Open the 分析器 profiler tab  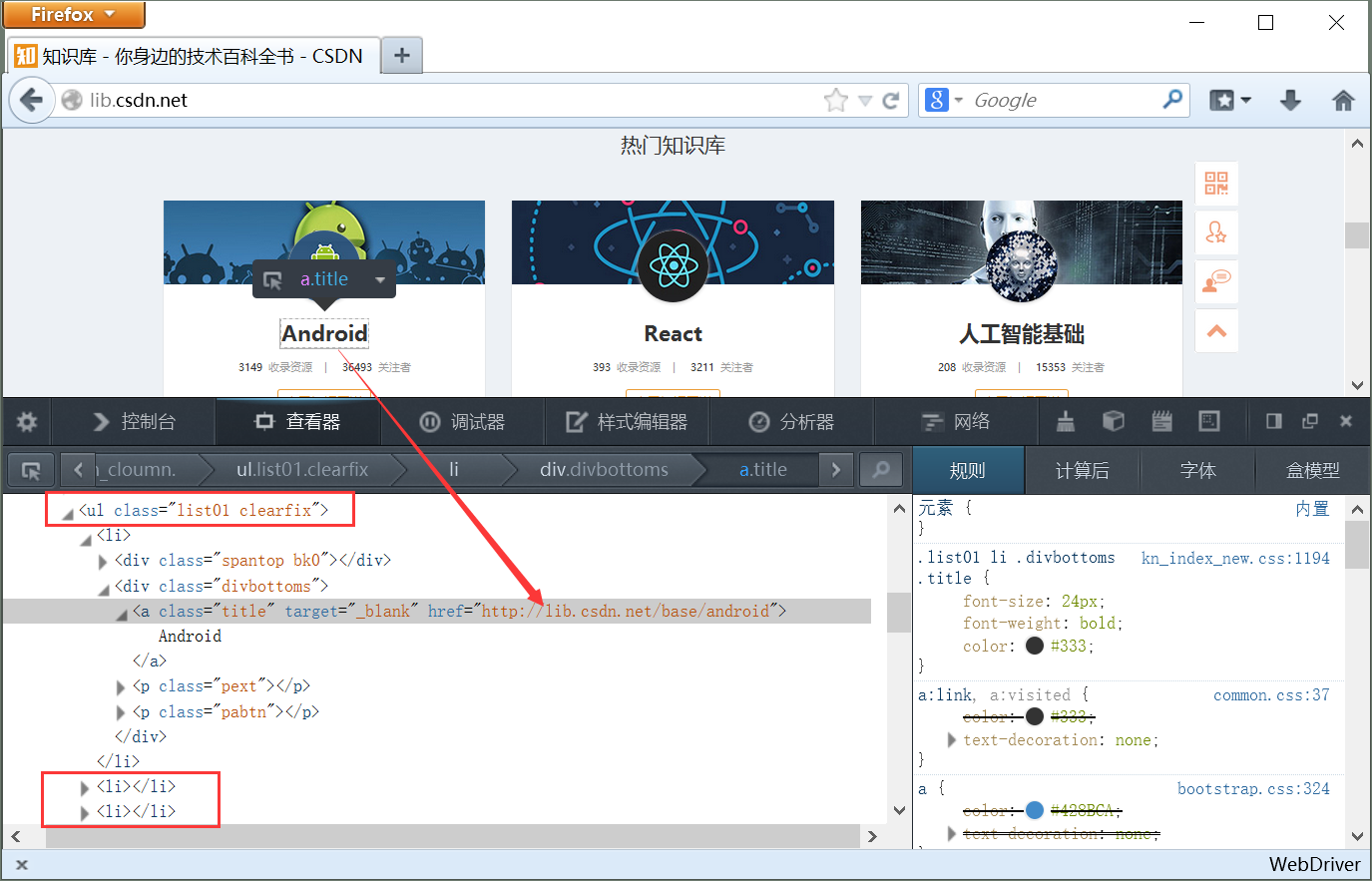tap(792, 422)
